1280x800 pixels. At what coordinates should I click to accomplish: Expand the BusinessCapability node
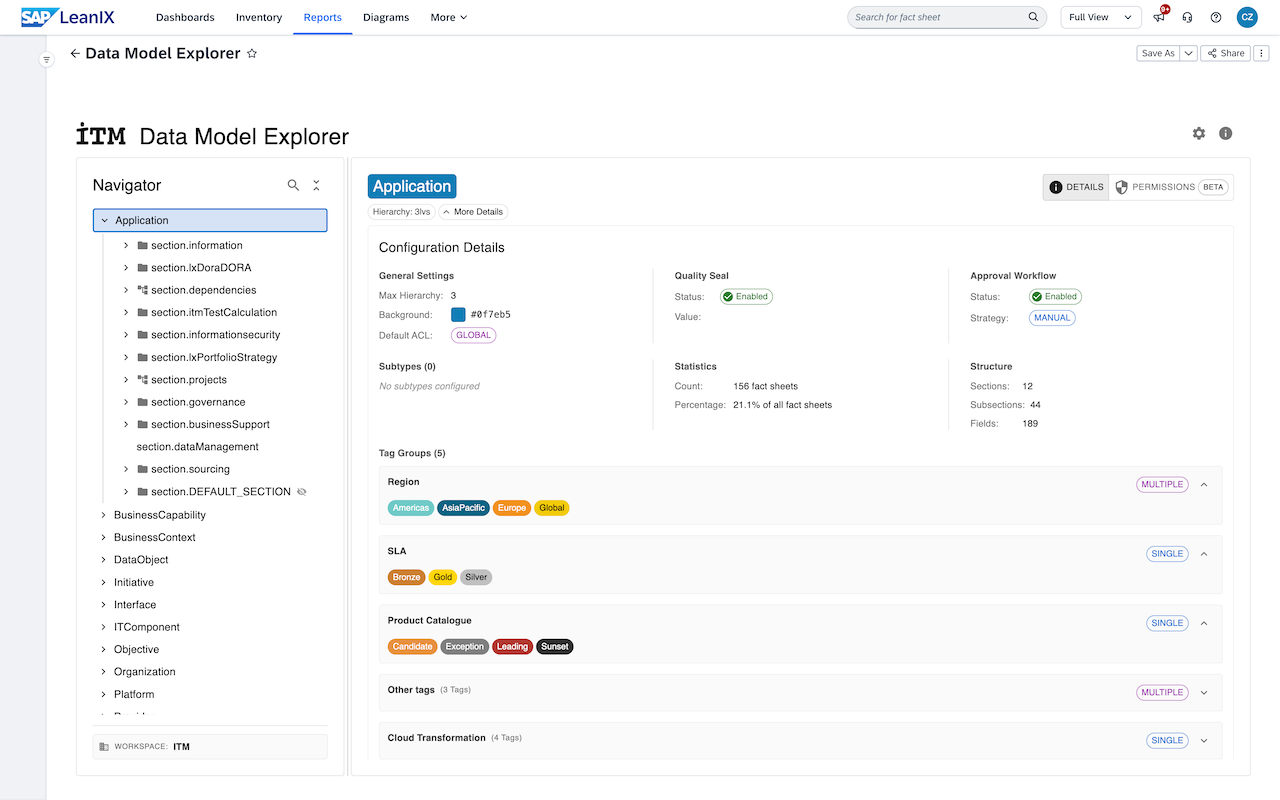point(103,515)
